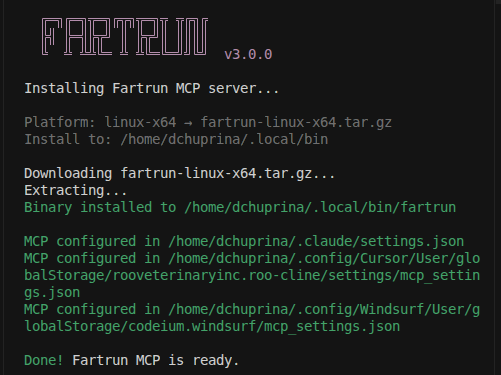Screen dimensions: 501x375
Task: Click the 'Install to: /home/dchuprina/.local/bin' line
Action: 176,139
